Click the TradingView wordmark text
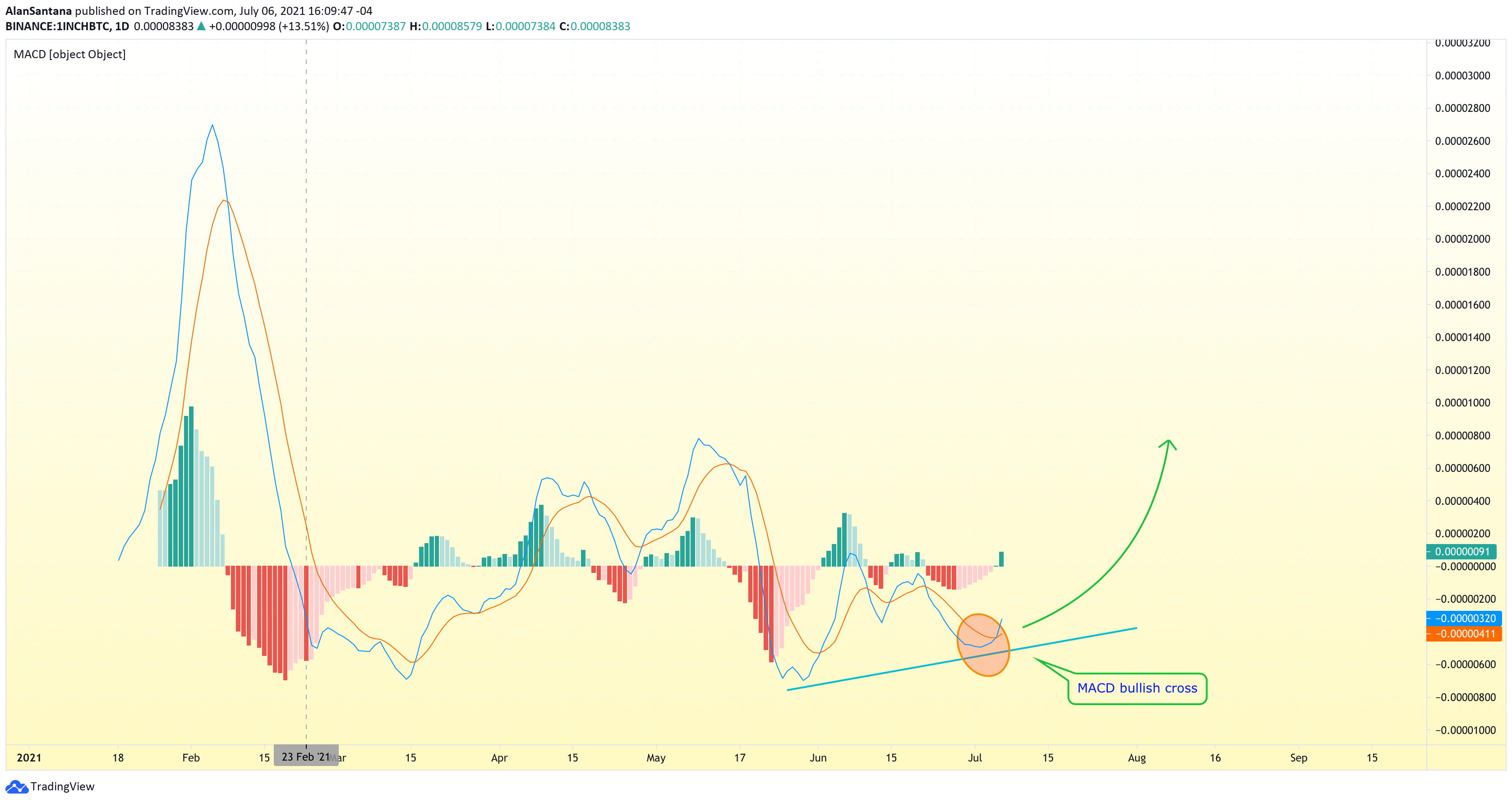 click(62, 787)
